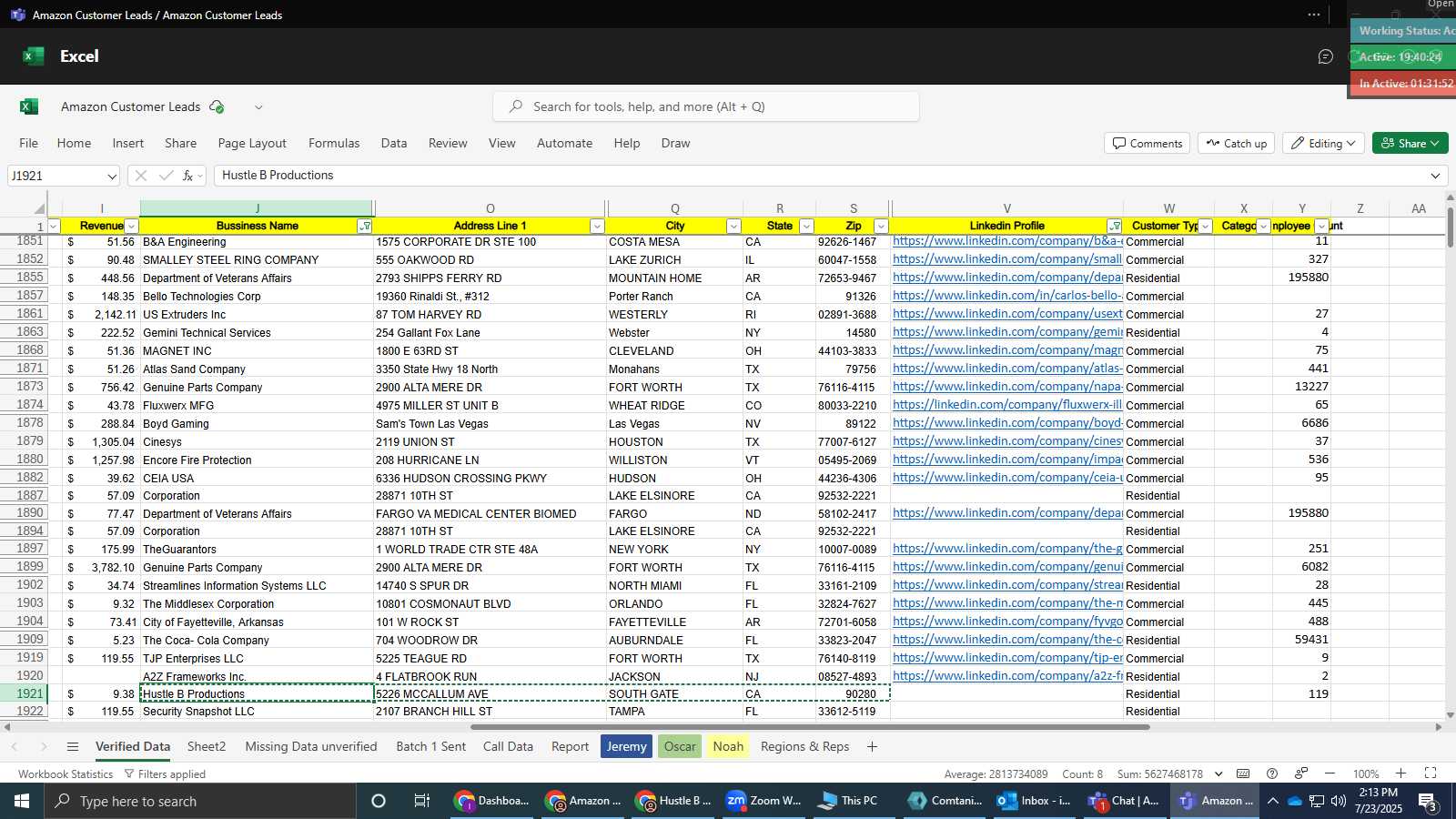This screenshot has height=819, width=1456.
Task: Click the cloud save status icon
Action: (217, 107)
